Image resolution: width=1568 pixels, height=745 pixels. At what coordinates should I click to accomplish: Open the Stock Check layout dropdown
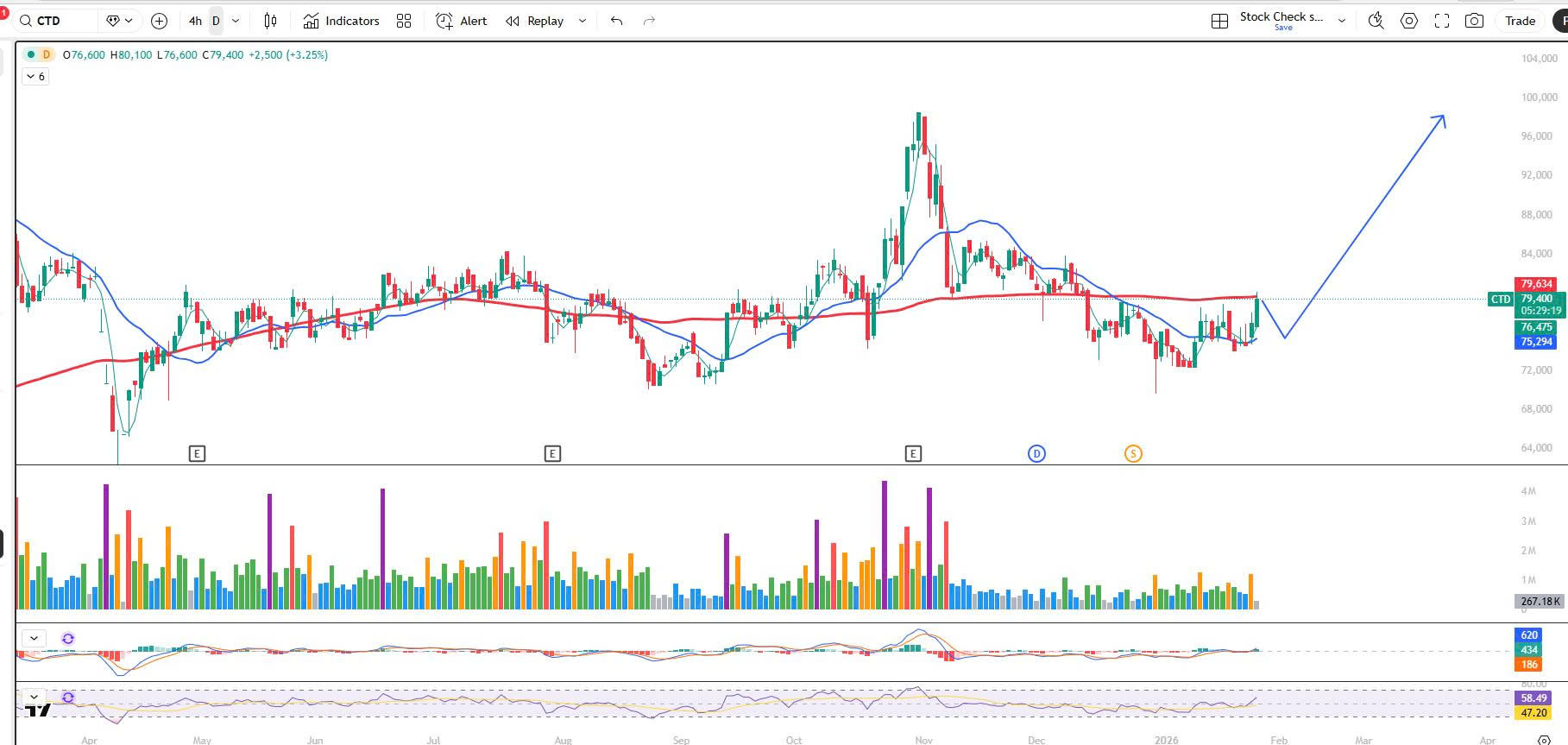click(x=1342, y=21)
